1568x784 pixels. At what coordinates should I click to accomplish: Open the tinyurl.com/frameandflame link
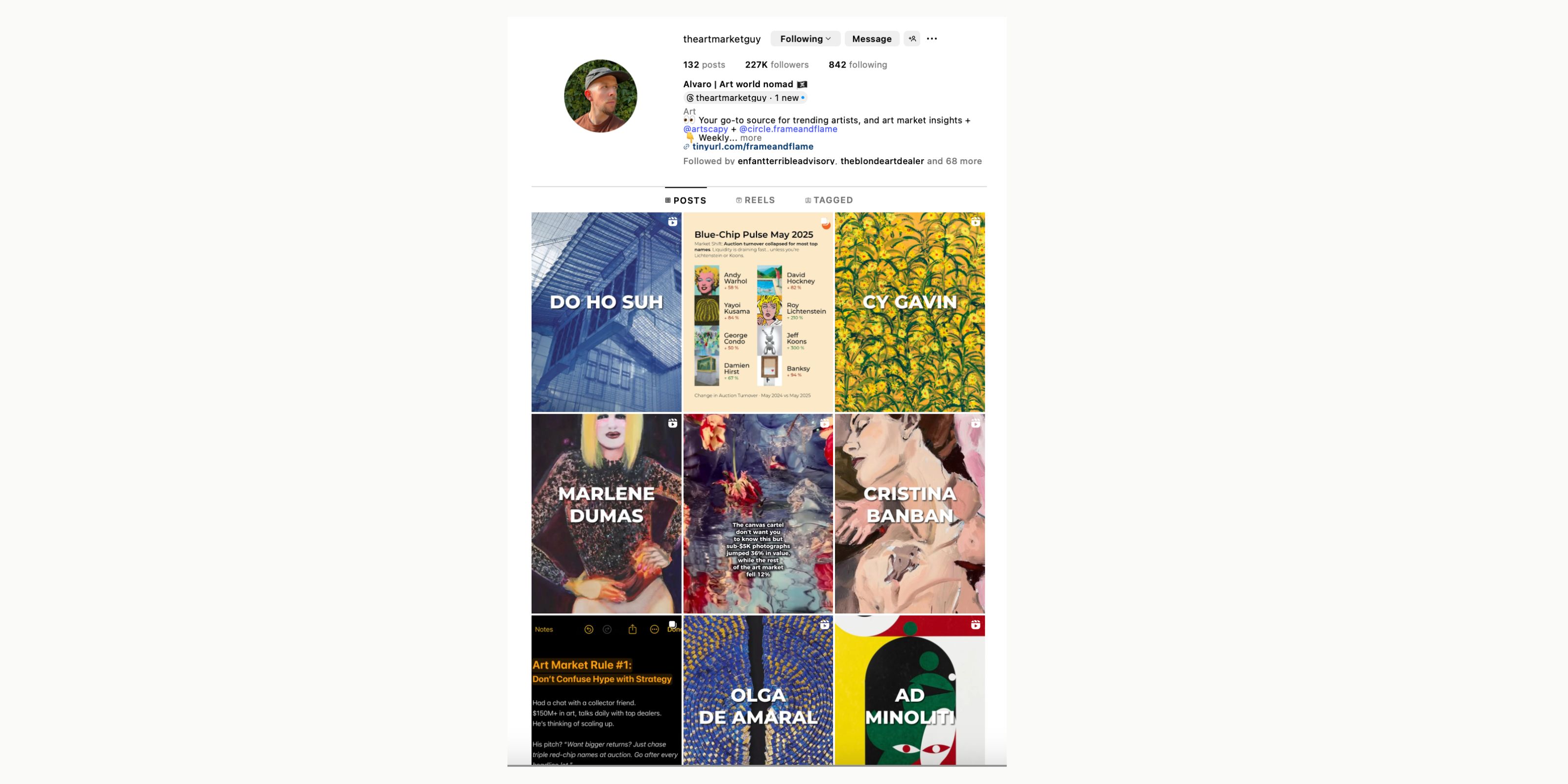pos(752,147)
